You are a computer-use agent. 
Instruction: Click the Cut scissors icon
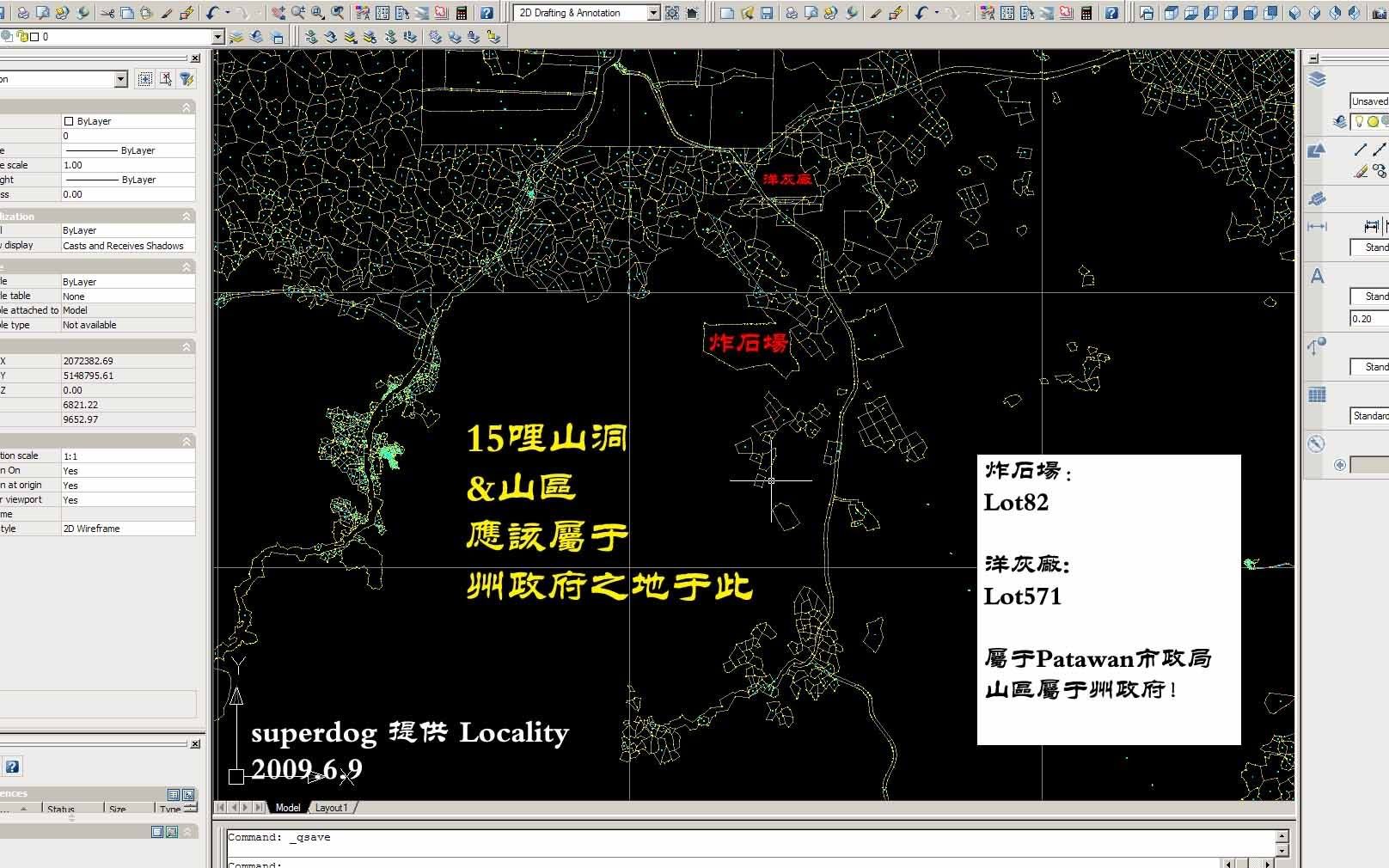pos(107,13)
